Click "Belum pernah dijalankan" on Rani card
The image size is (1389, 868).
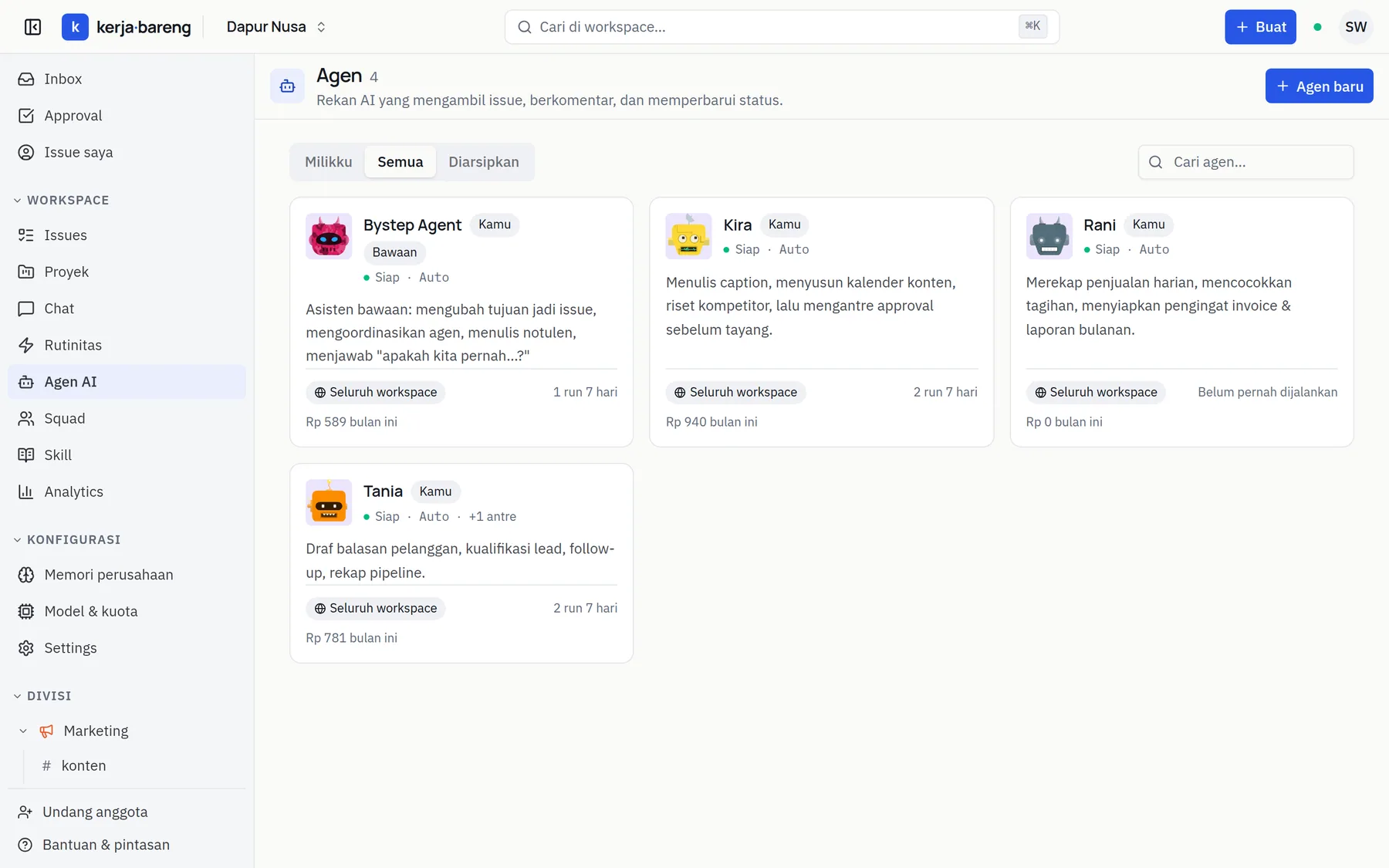pos(1267,392)
